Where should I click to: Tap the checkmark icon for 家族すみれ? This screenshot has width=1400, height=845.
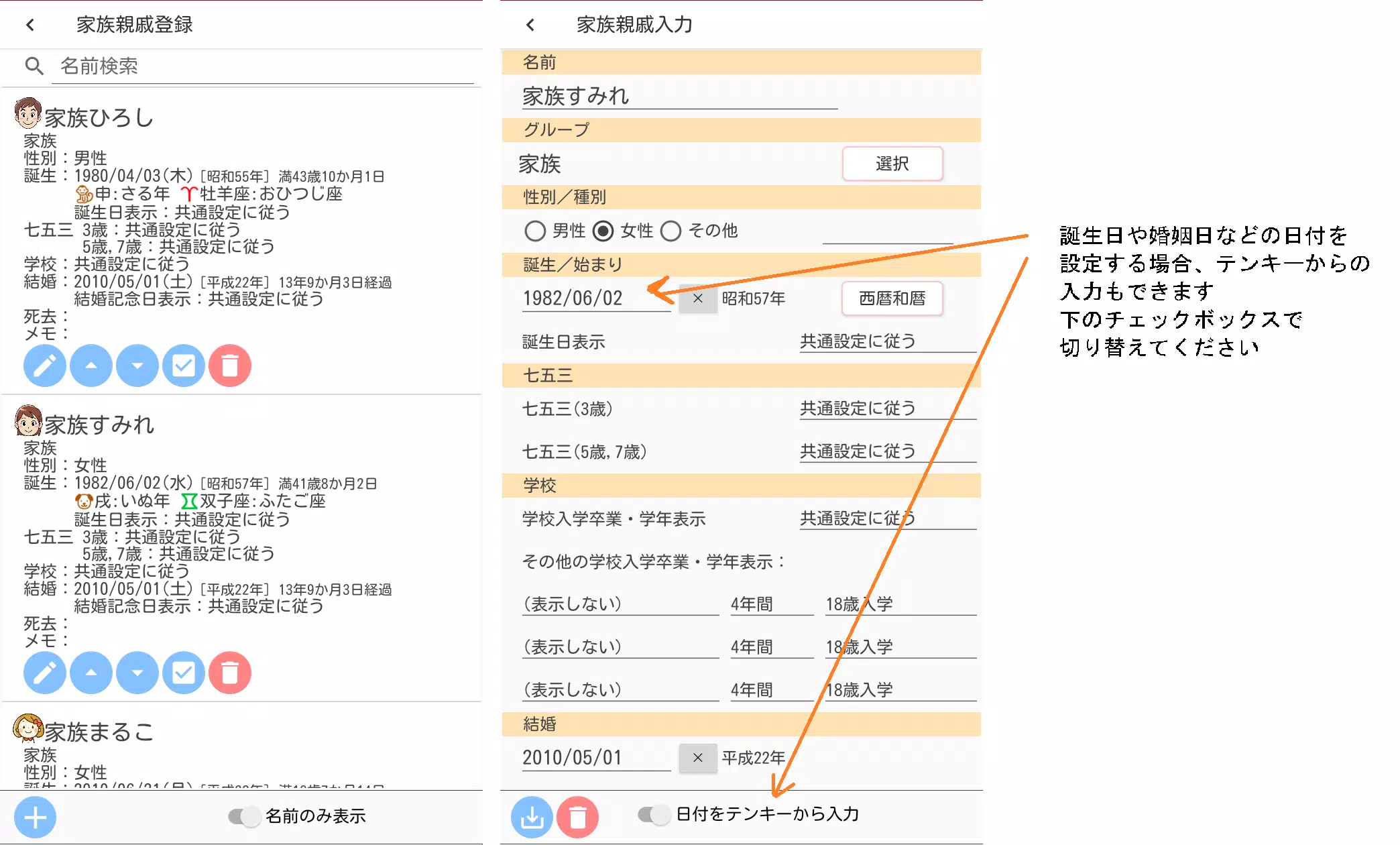(x=183, y=673)
